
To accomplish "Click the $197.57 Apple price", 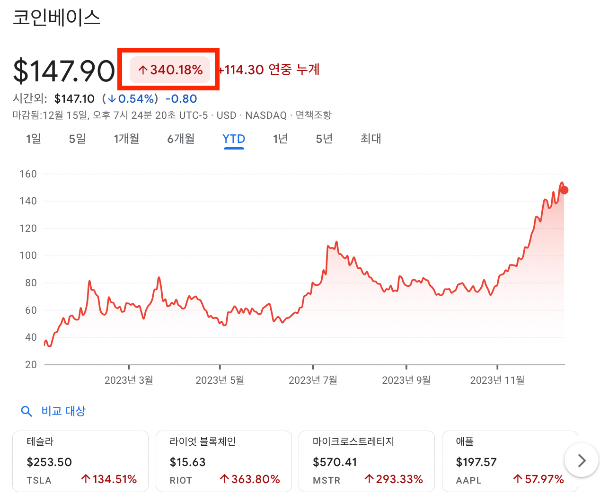I will tap(476, 462).
